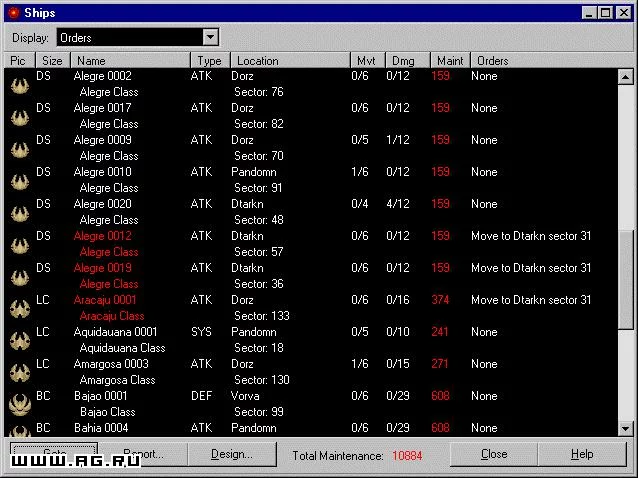This screenshot has height=478, width=638.
Task: Click the Amargosa Class label
Action: 118,380
